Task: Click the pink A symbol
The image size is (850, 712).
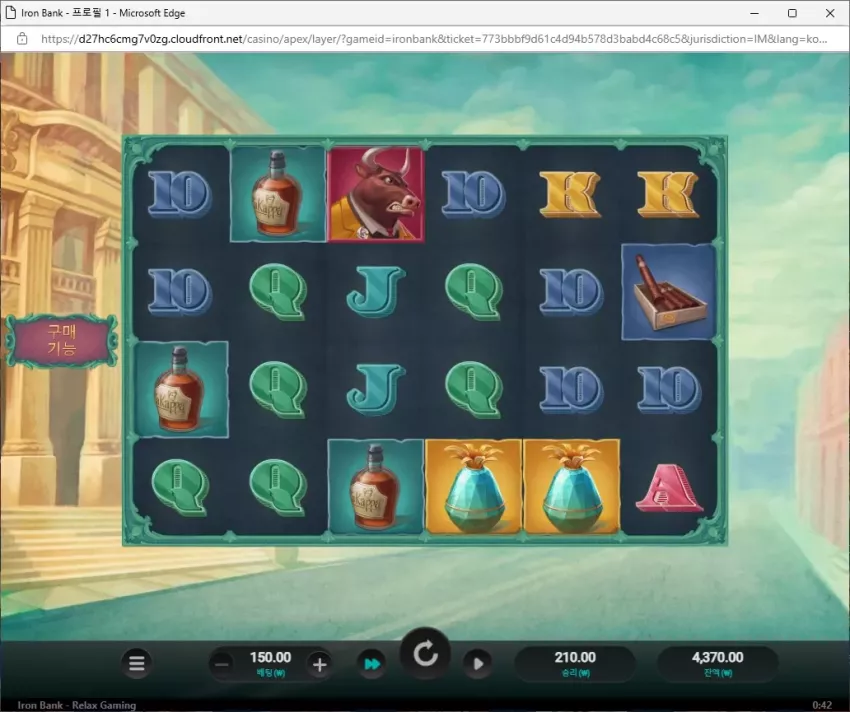Action: click(668, 488)
